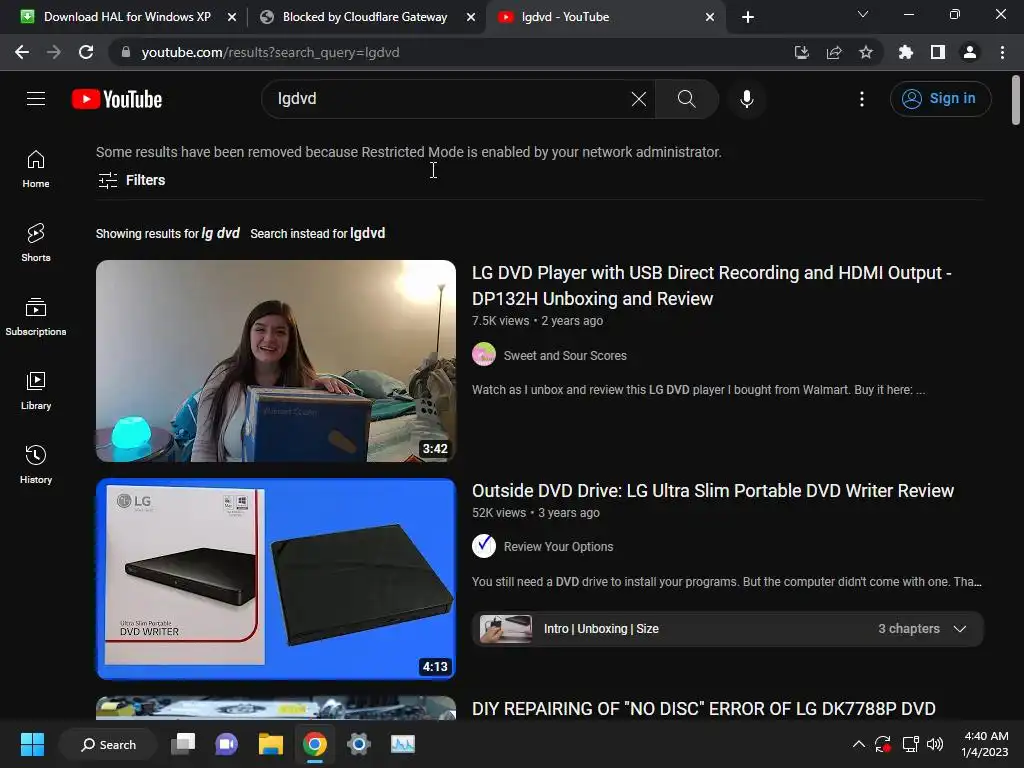This screenshot has height=768, width=1024.
Task: Open the Chat app in the taskbar
Action: tap(227, 744)
